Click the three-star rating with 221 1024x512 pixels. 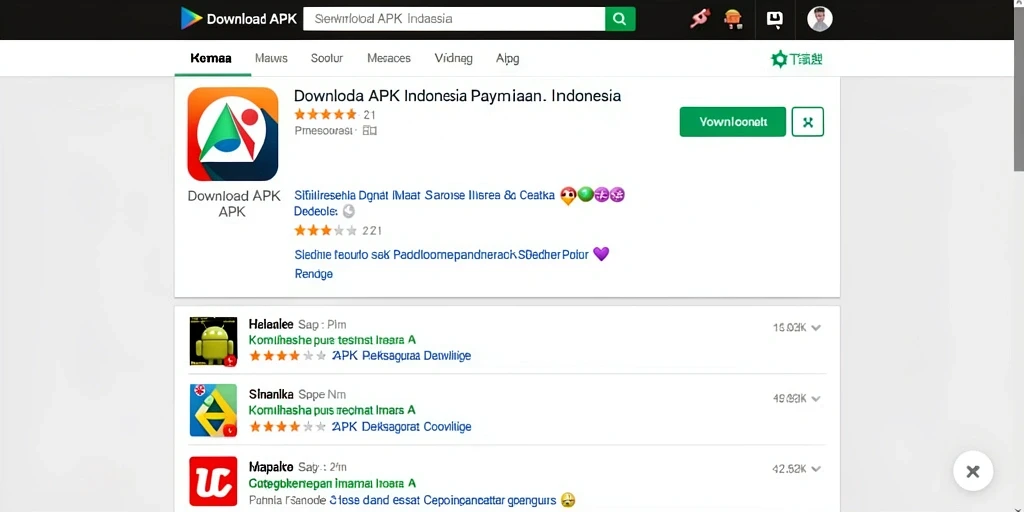338,230
